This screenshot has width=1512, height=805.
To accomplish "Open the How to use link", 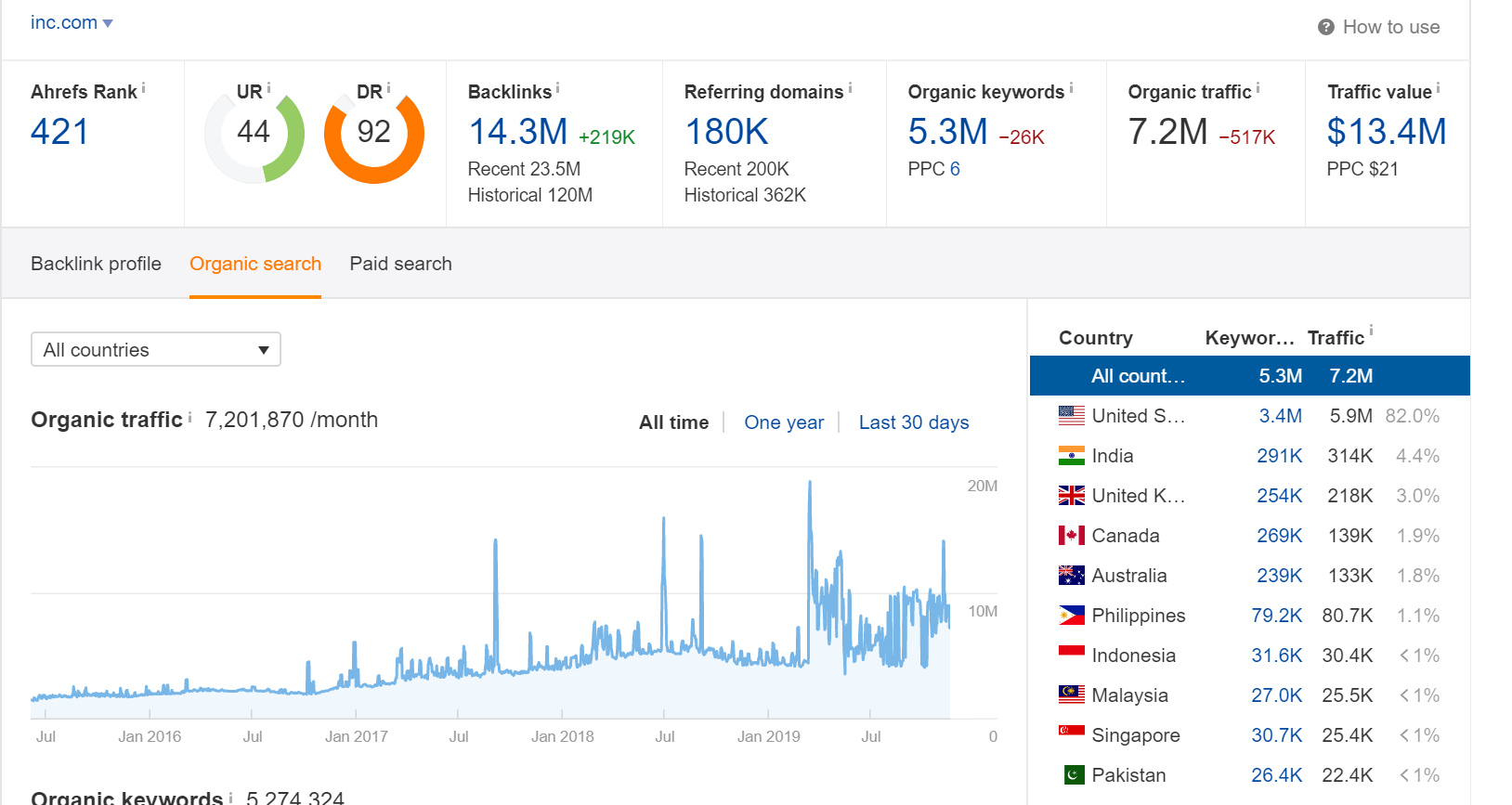I will 1391,27.
